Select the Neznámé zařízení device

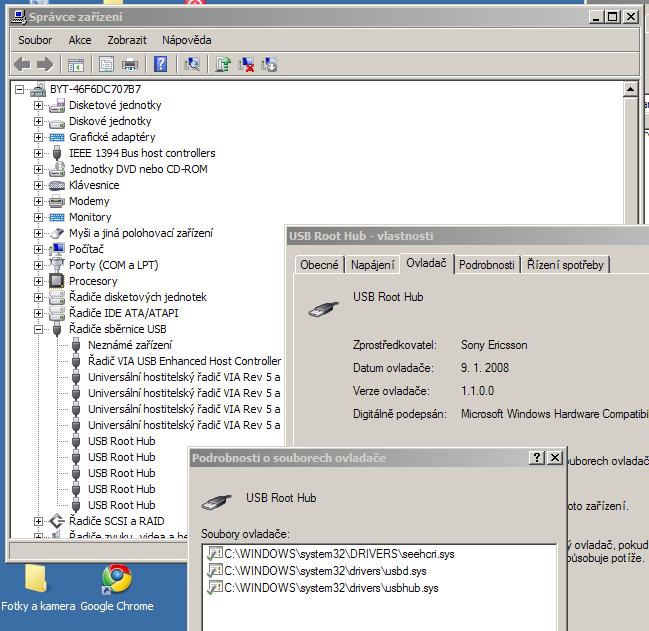pos(129,345)
